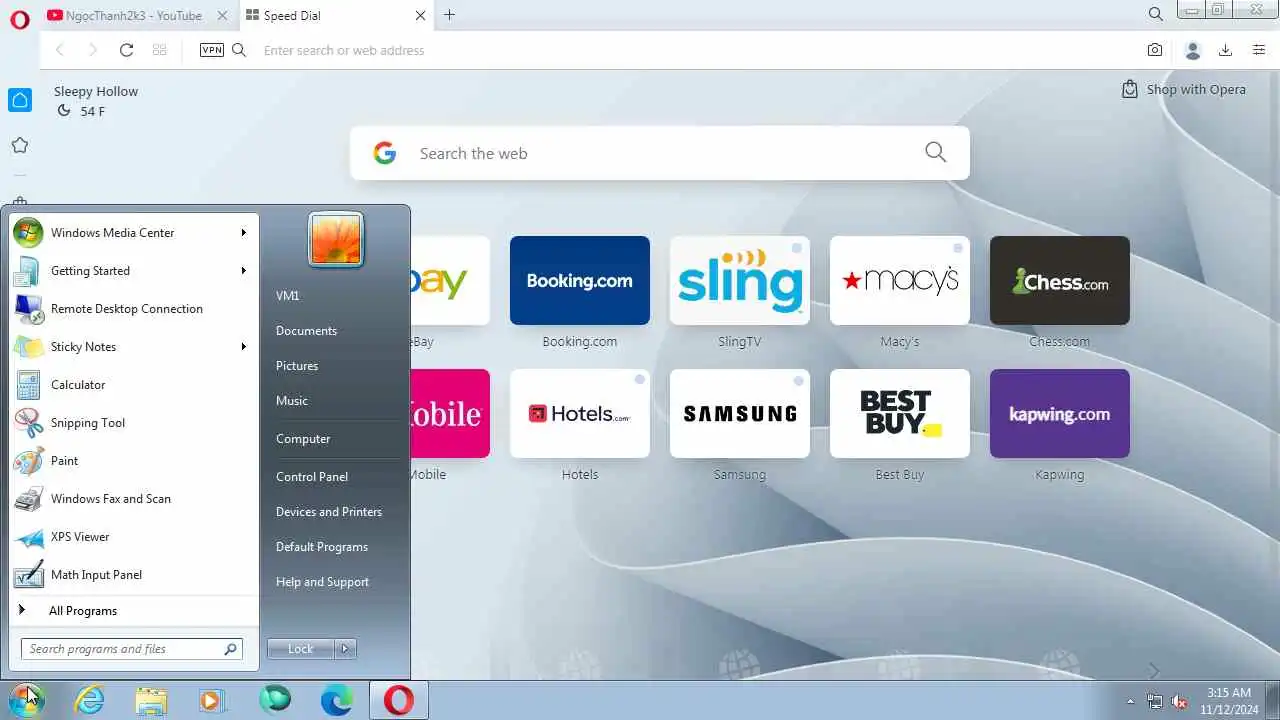The image size is (1280, 720).
Task: Open Paint from Start menu
Action: click(x=132, y=460)
